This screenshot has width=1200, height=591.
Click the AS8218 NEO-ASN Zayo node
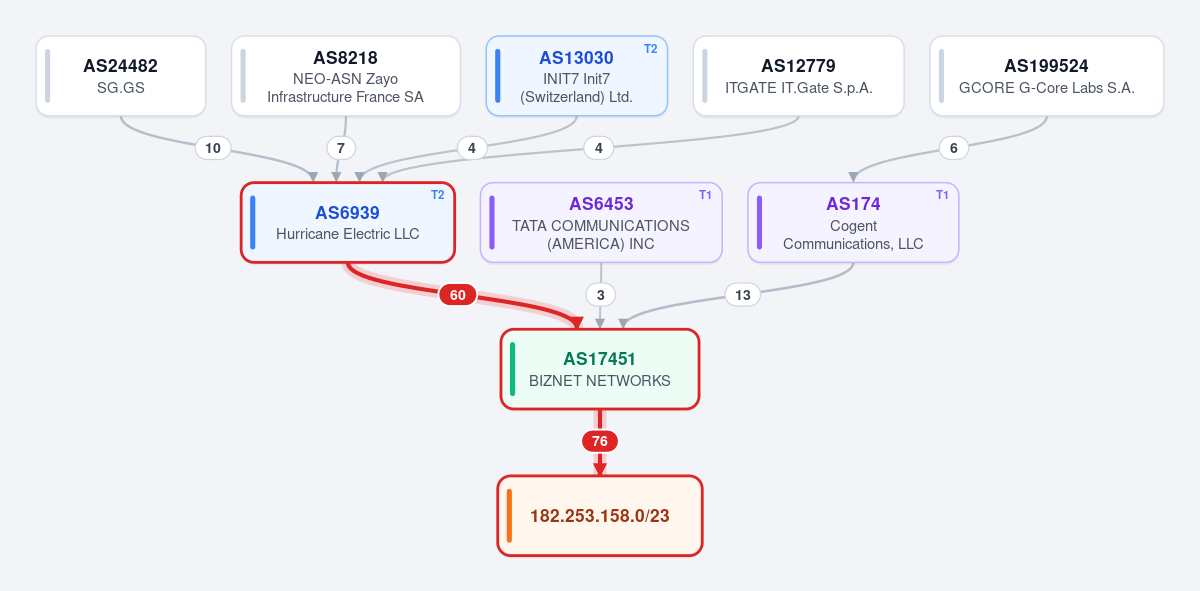click(x=346, y=76)
